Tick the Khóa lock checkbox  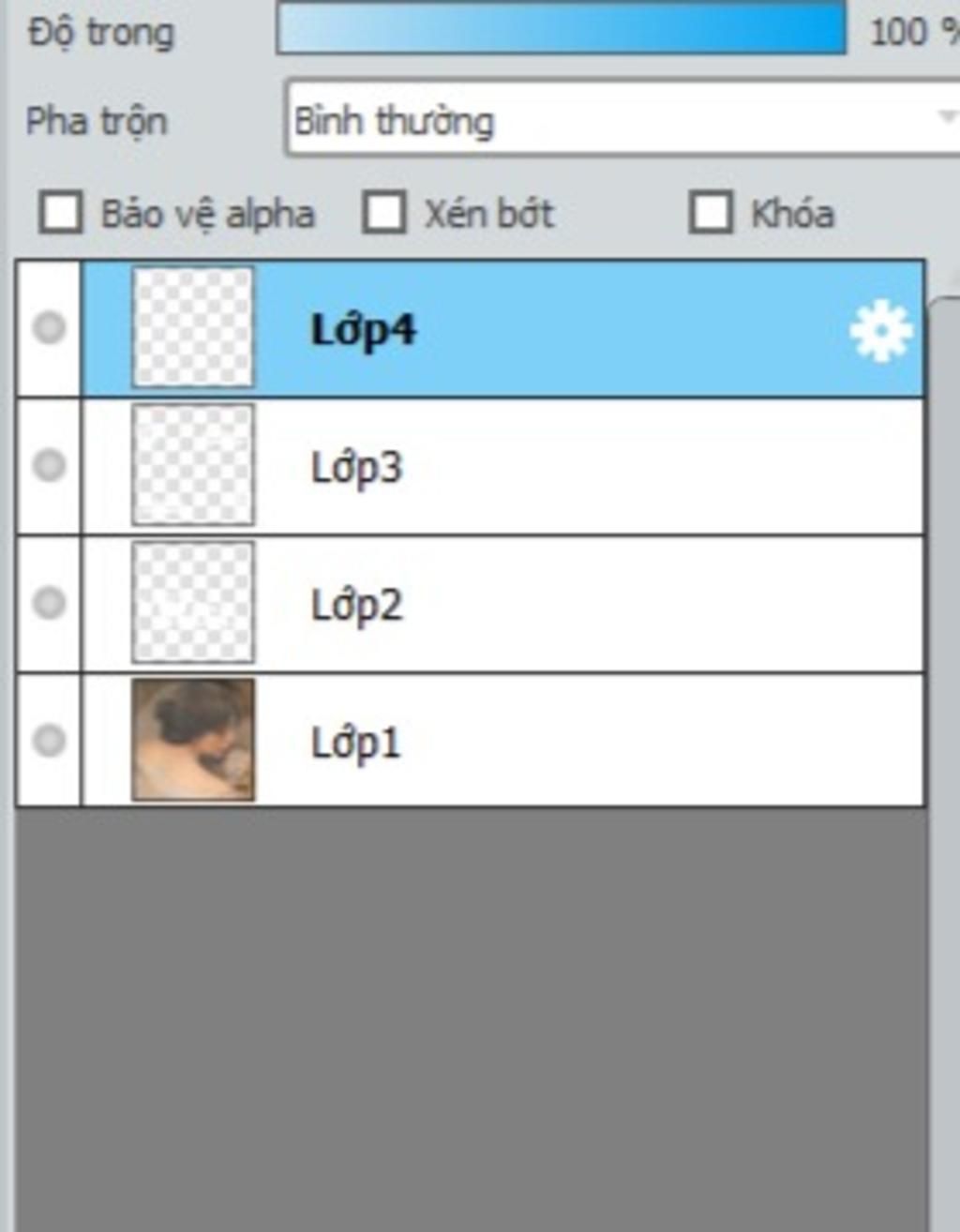coord(711,212)
